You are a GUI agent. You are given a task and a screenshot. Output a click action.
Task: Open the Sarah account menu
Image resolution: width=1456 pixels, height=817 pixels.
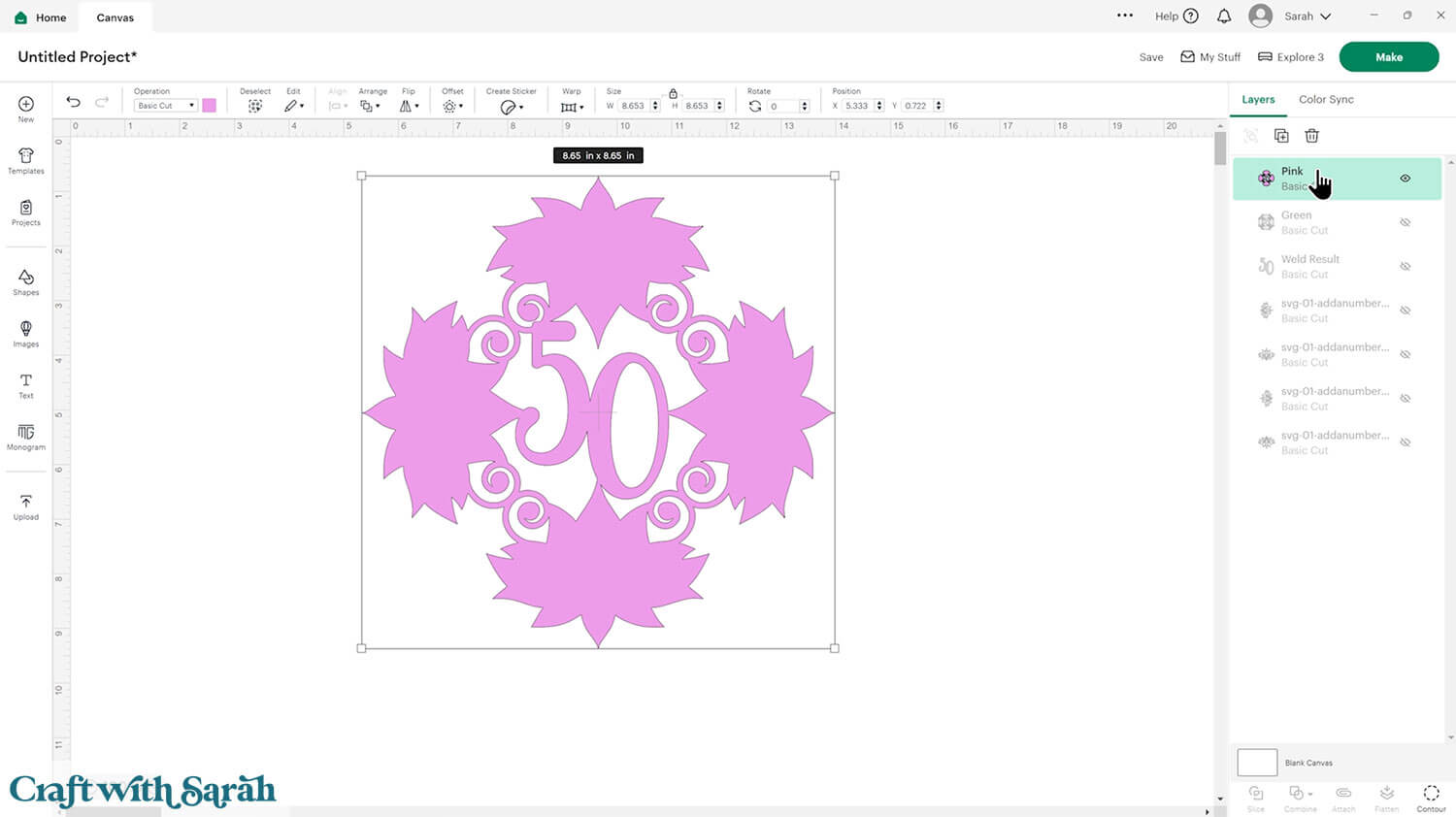click(x=1298, y=16)
